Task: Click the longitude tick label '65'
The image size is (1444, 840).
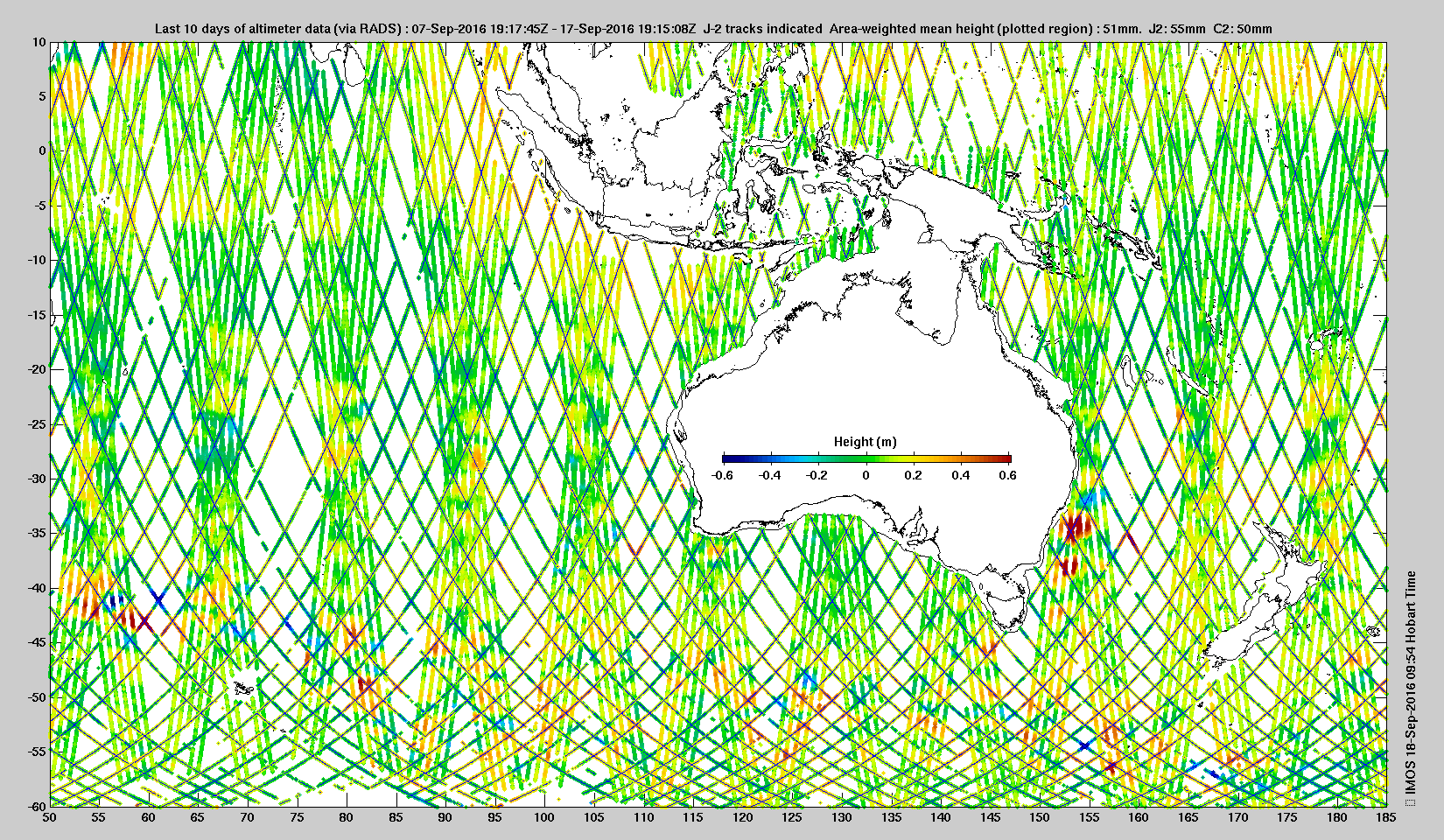Action: 198,818
